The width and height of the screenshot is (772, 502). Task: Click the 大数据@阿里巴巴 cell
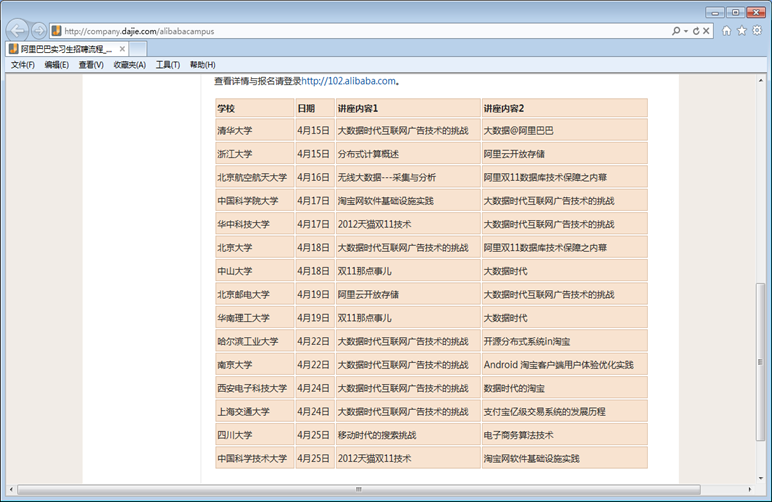(x=565, y=130)
